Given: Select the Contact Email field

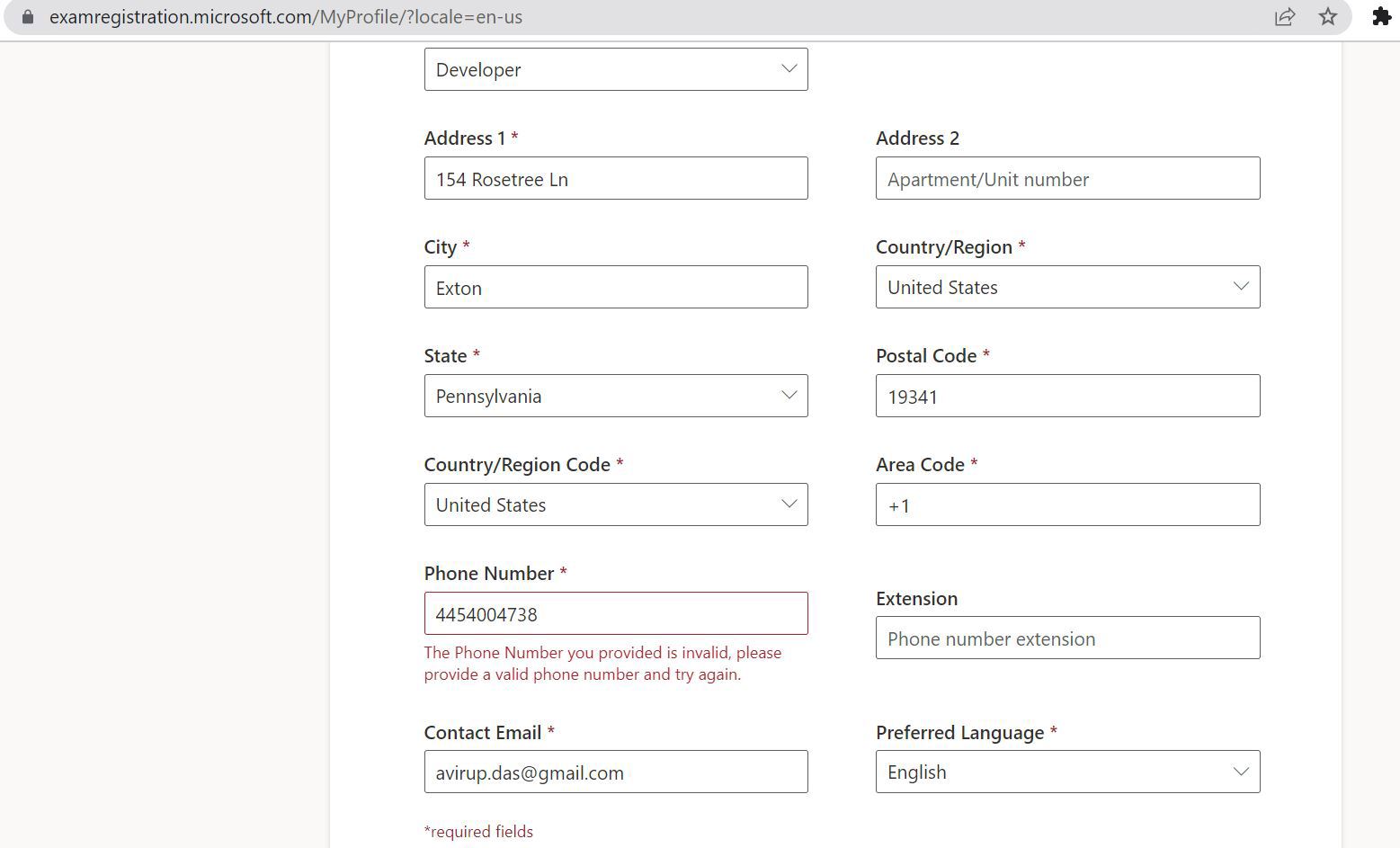Looking at the screenshot, I should (x=615, y=772).
